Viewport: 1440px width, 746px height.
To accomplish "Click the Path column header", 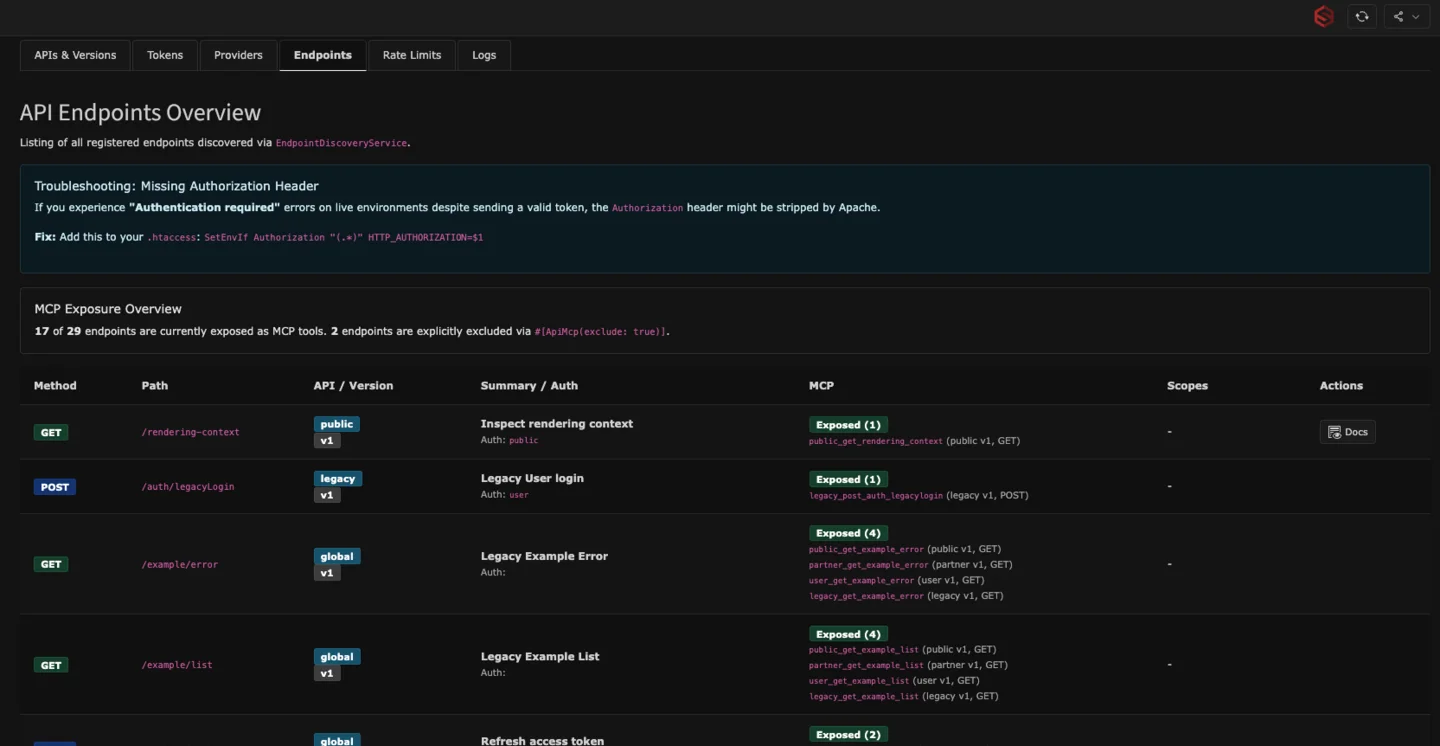I will click(155, 385).
